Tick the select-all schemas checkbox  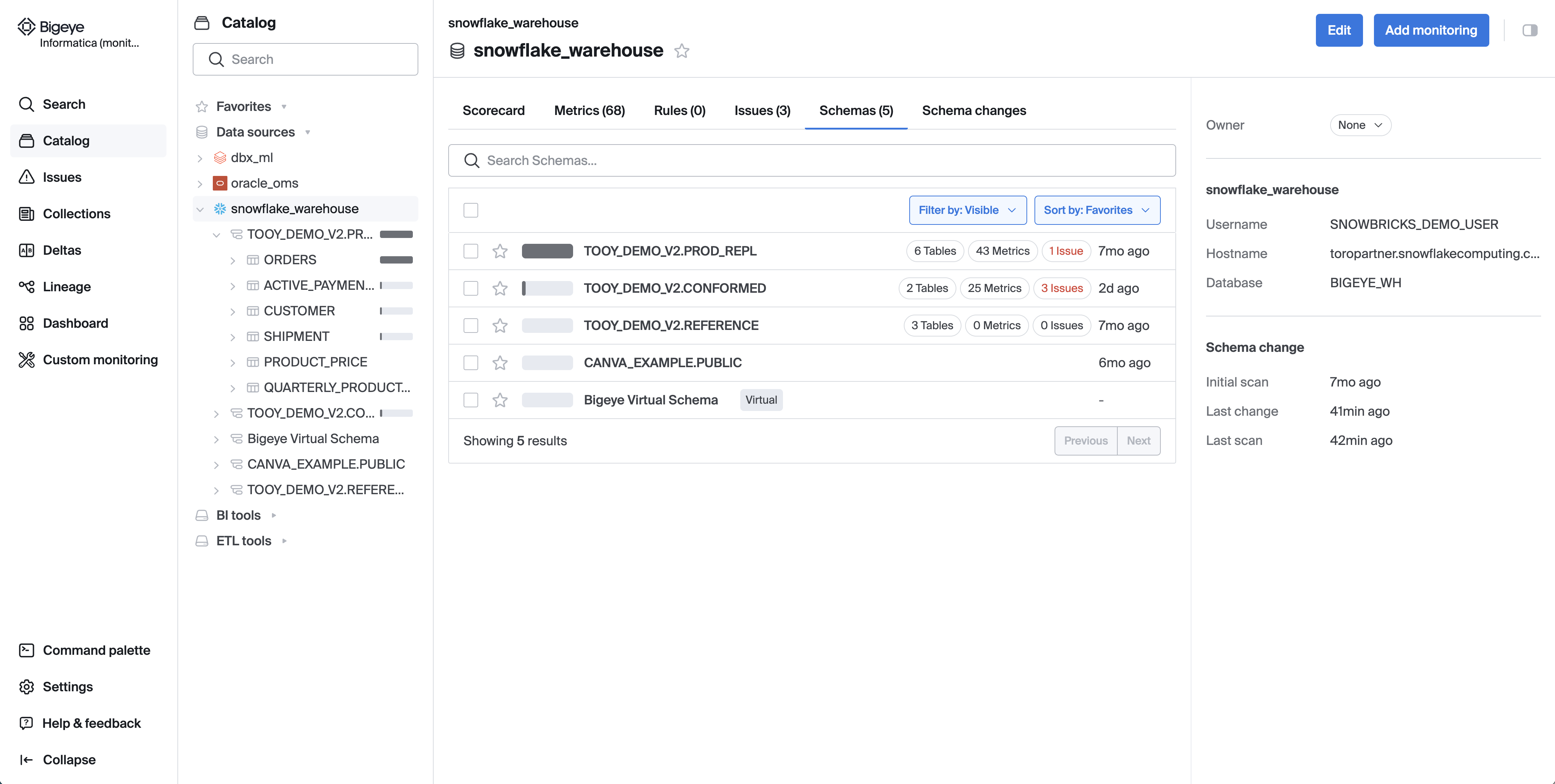coord(471,210)
